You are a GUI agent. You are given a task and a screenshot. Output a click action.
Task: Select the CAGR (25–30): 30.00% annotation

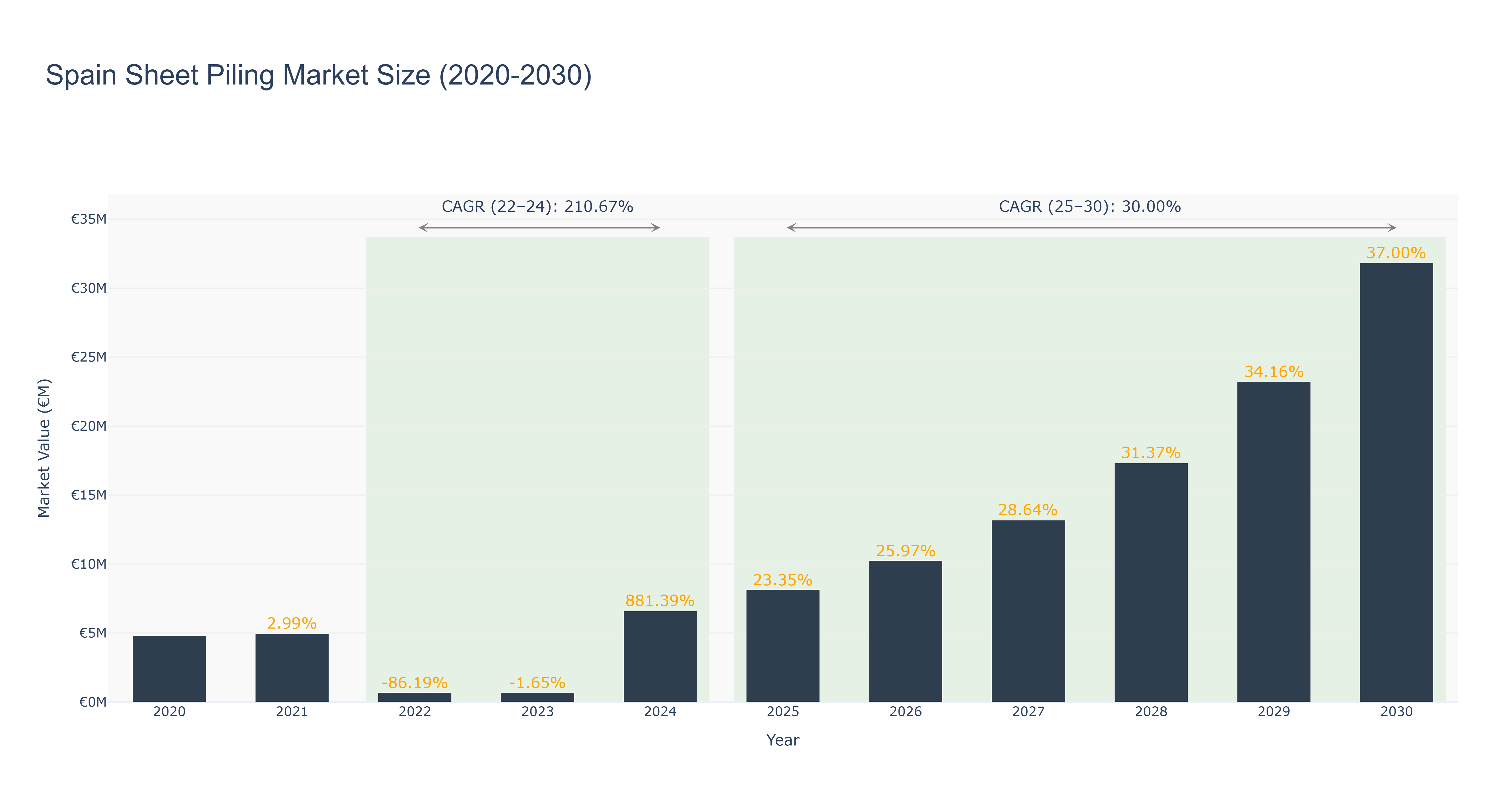[x=1090, y=207]
